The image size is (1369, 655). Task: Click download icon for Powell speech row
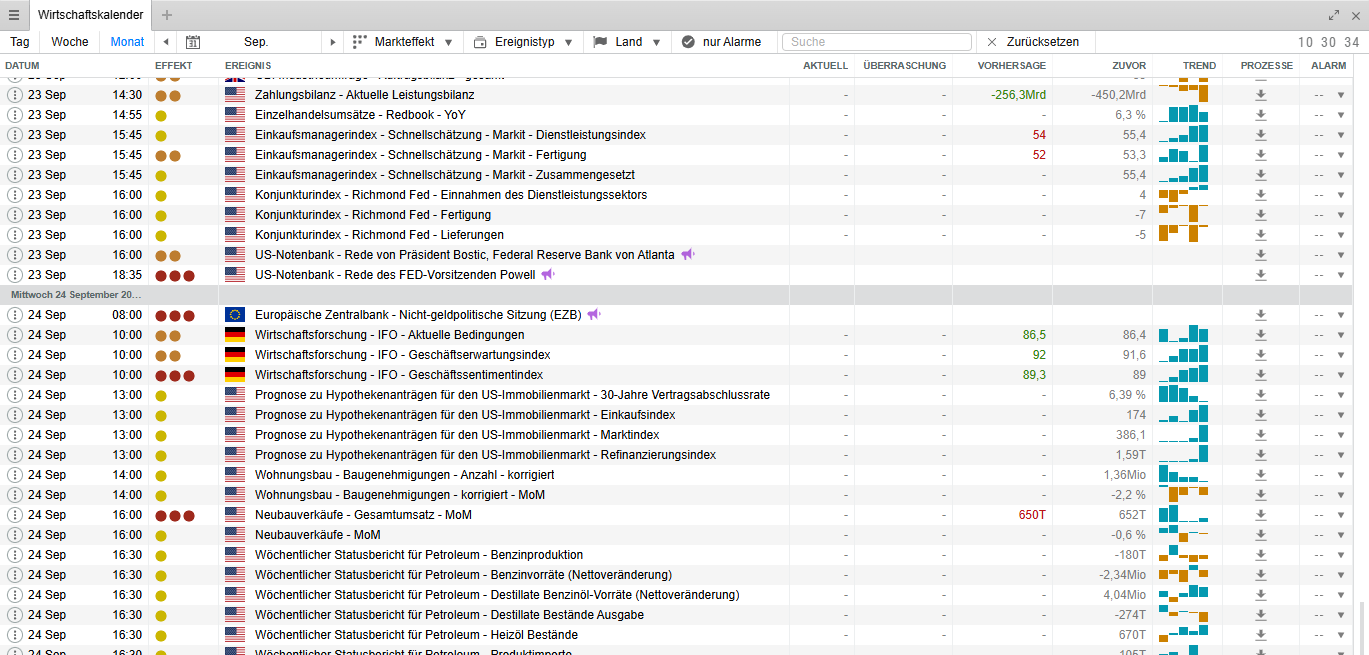[1261, 275]
